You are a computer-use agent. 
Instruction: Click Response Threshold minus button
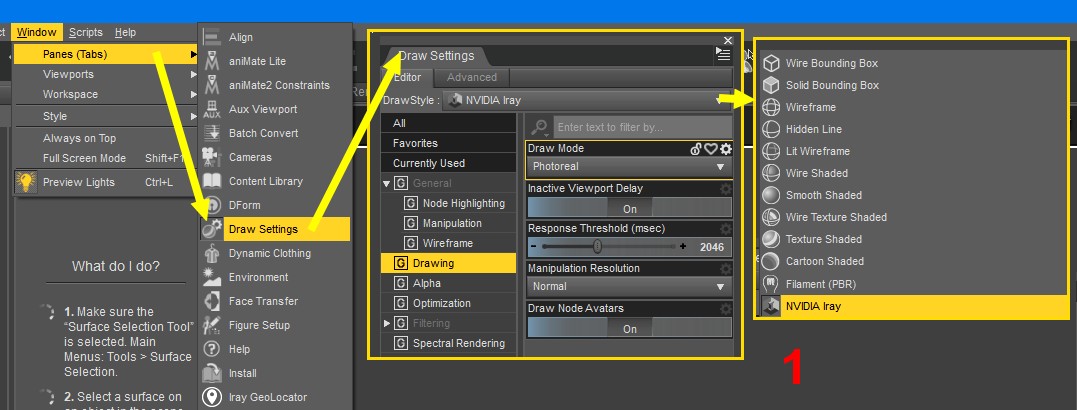tap(534, 247)
